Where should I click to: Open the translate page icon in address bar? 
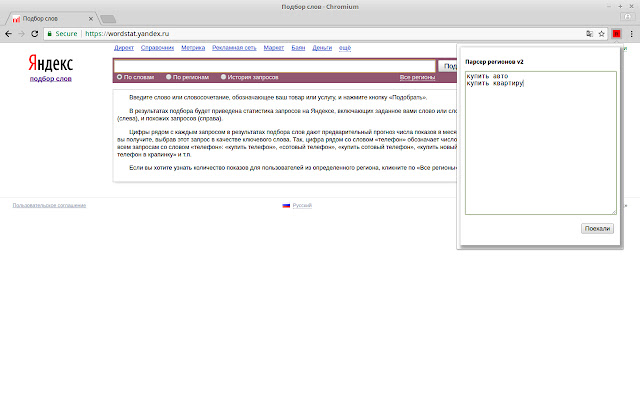click(589, 34)
